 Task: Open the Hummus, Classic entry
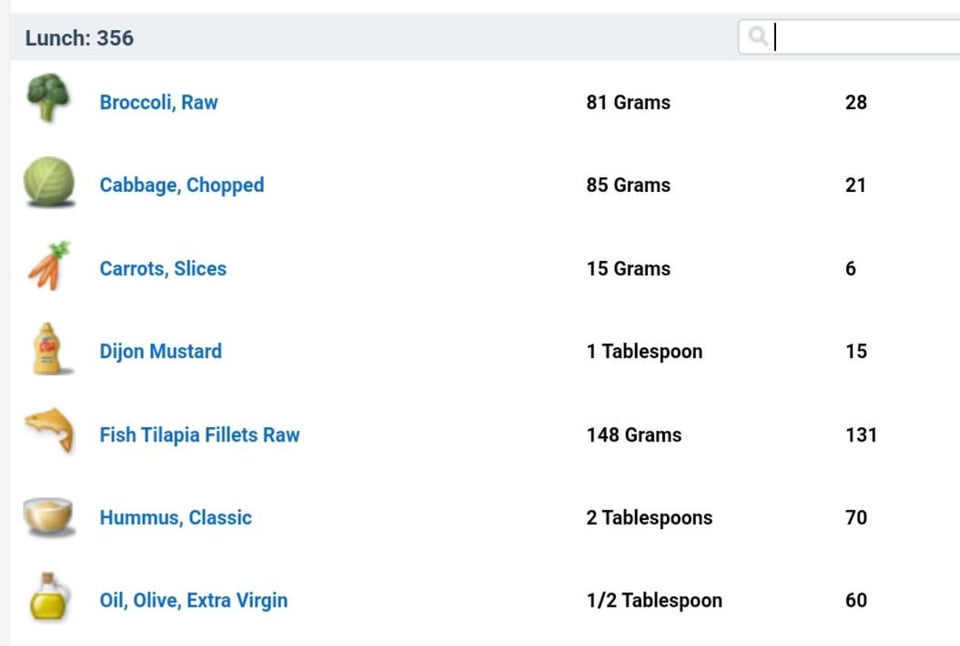(175, 518)
